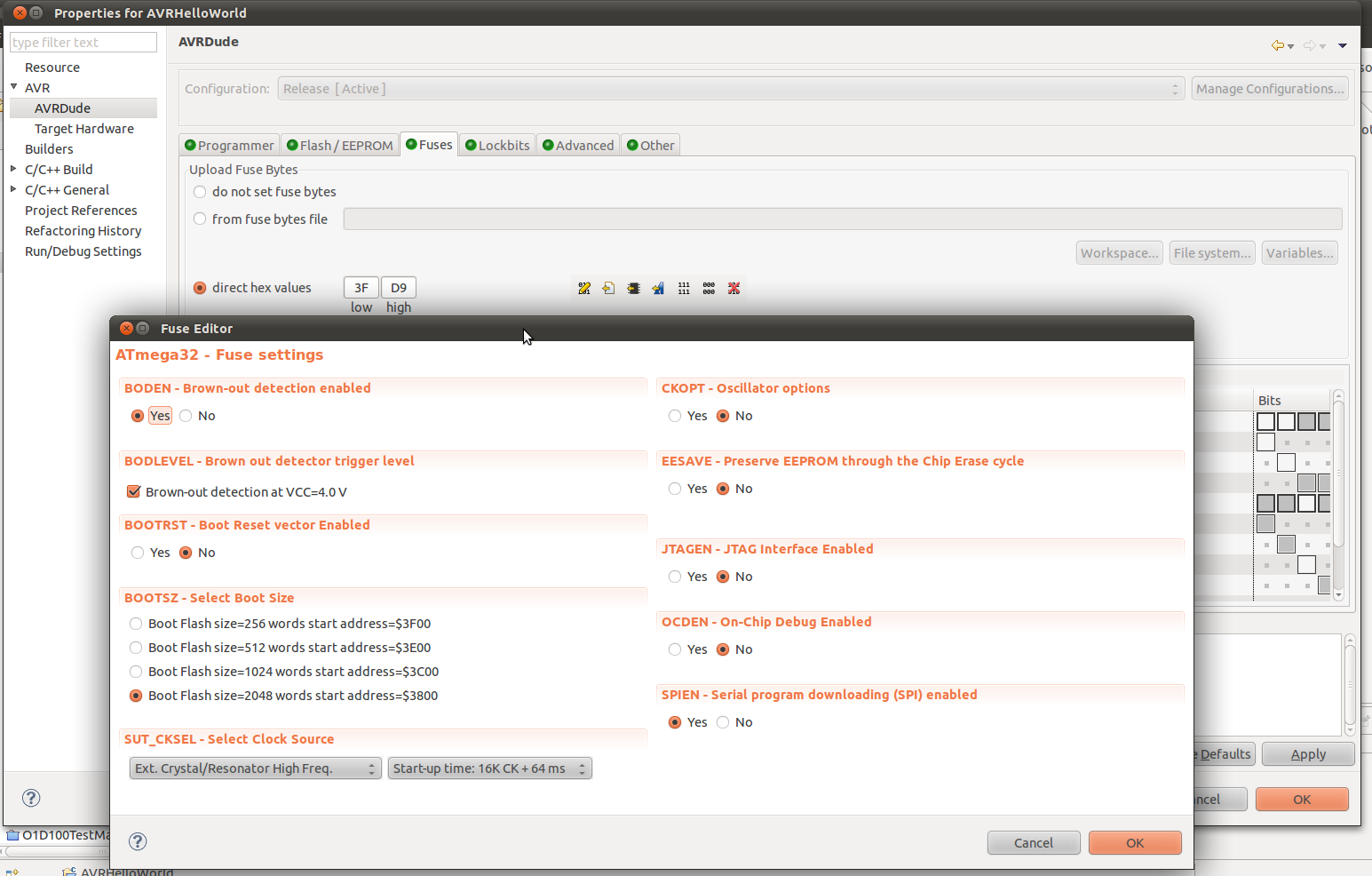1372x876 pixels.
Task: Click the File system... button
Action: point(1212,253)
